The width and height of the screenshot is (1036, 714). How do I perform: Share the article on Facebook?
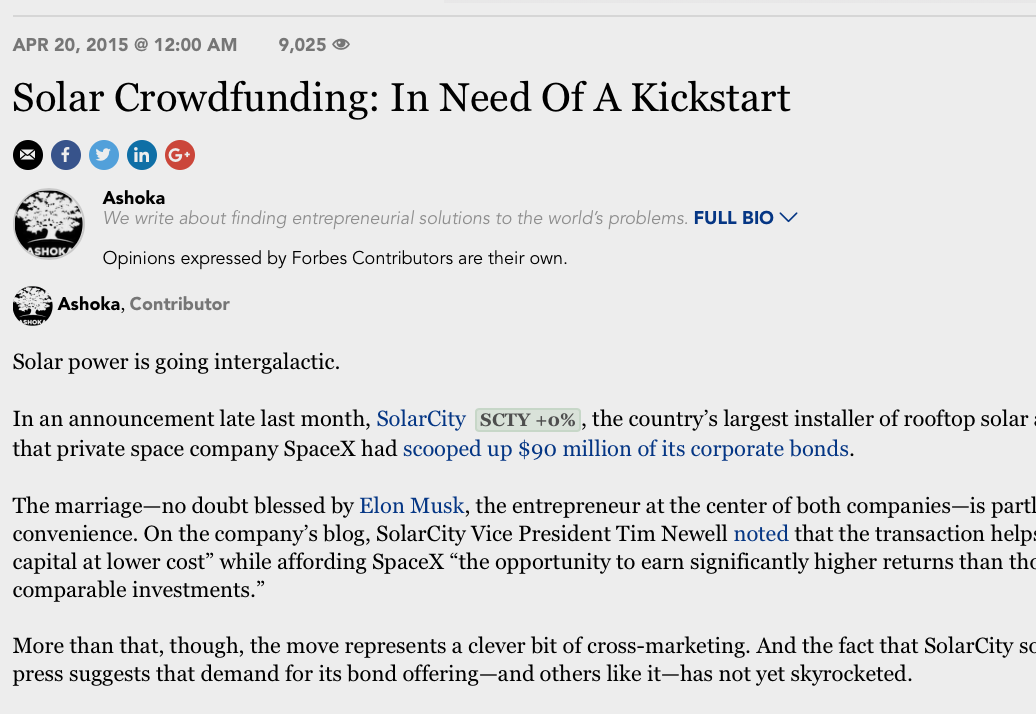click(x=66, y=155)
